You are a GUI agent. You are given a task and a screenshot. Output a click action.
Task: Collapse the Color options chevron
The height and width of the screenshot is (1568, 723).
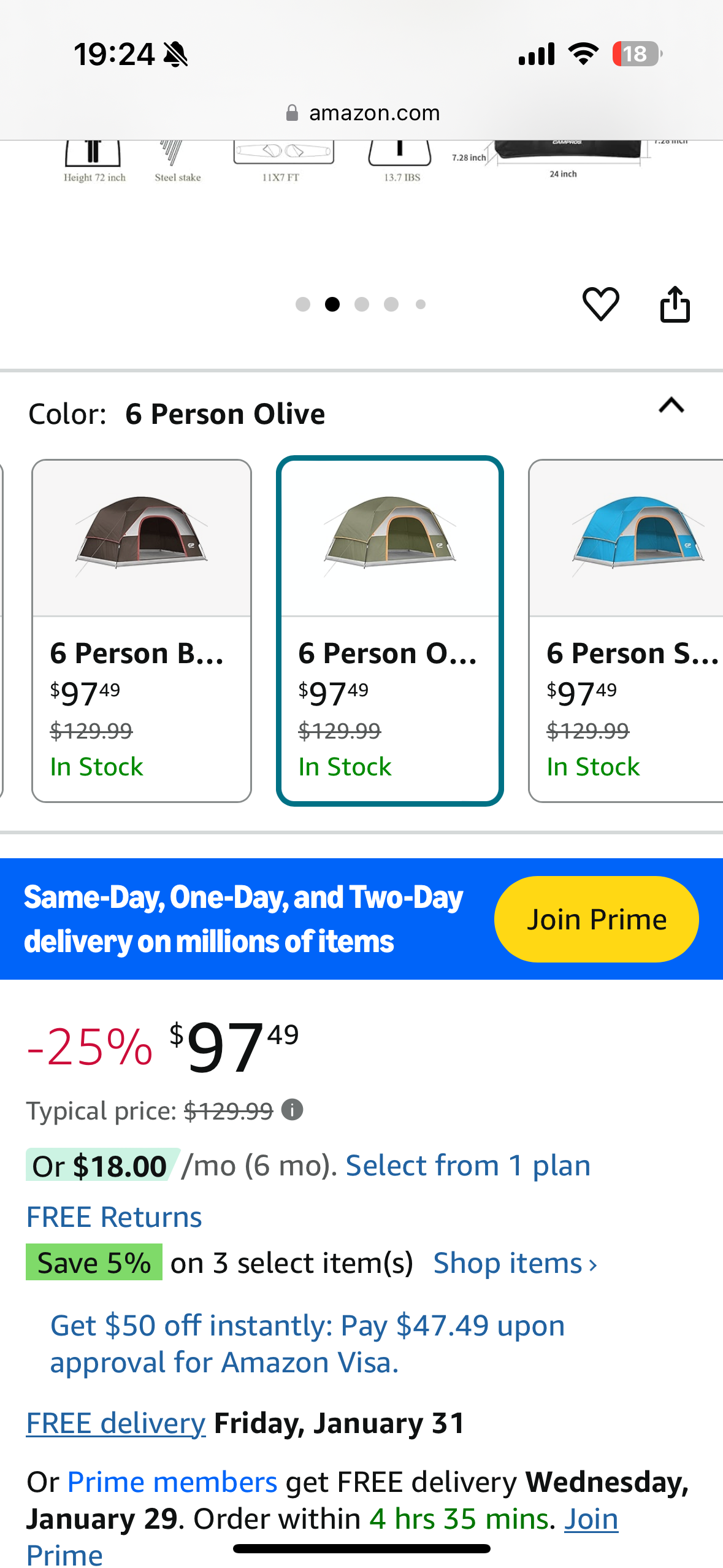click(671, 405)
